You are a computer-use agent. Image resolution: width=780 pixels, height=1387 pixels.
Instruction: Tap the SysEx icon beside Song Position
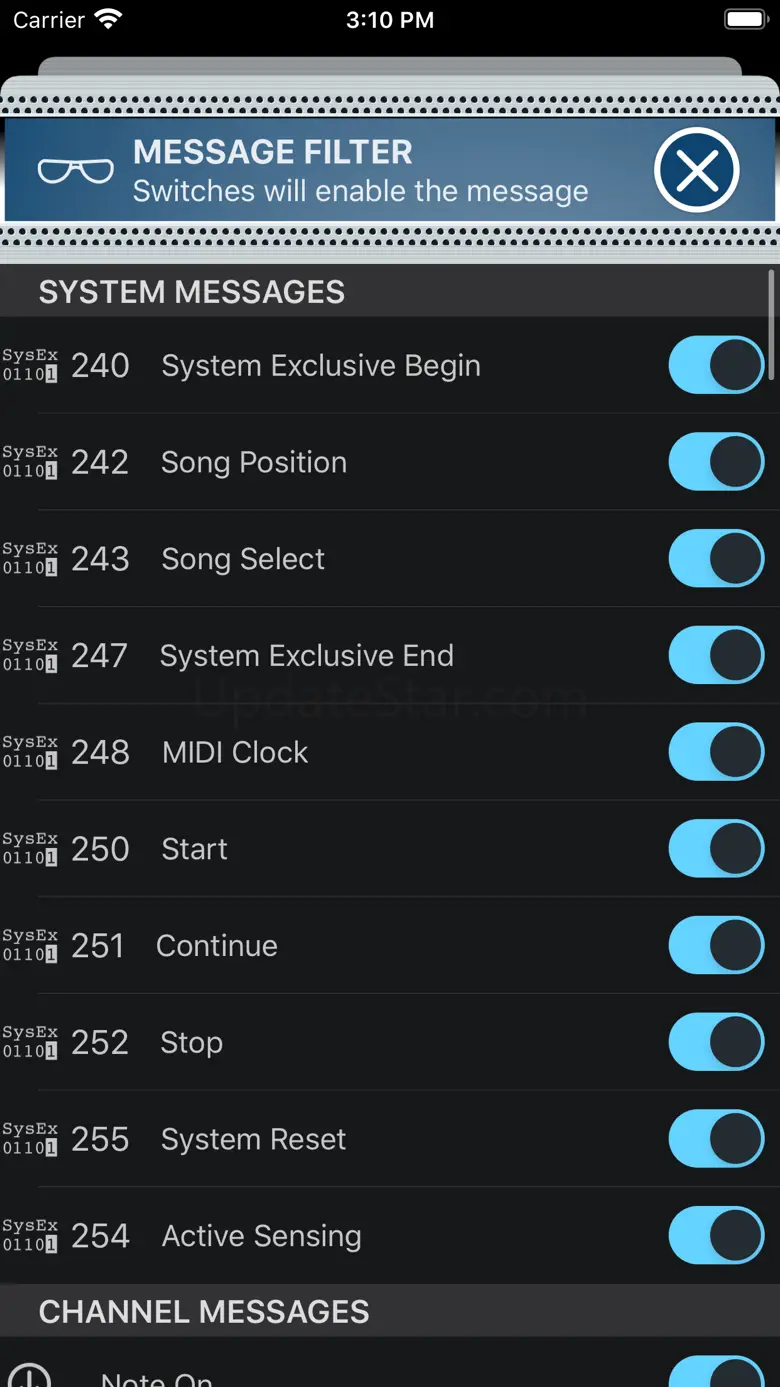pyautogui.click(x=30, y=462)
